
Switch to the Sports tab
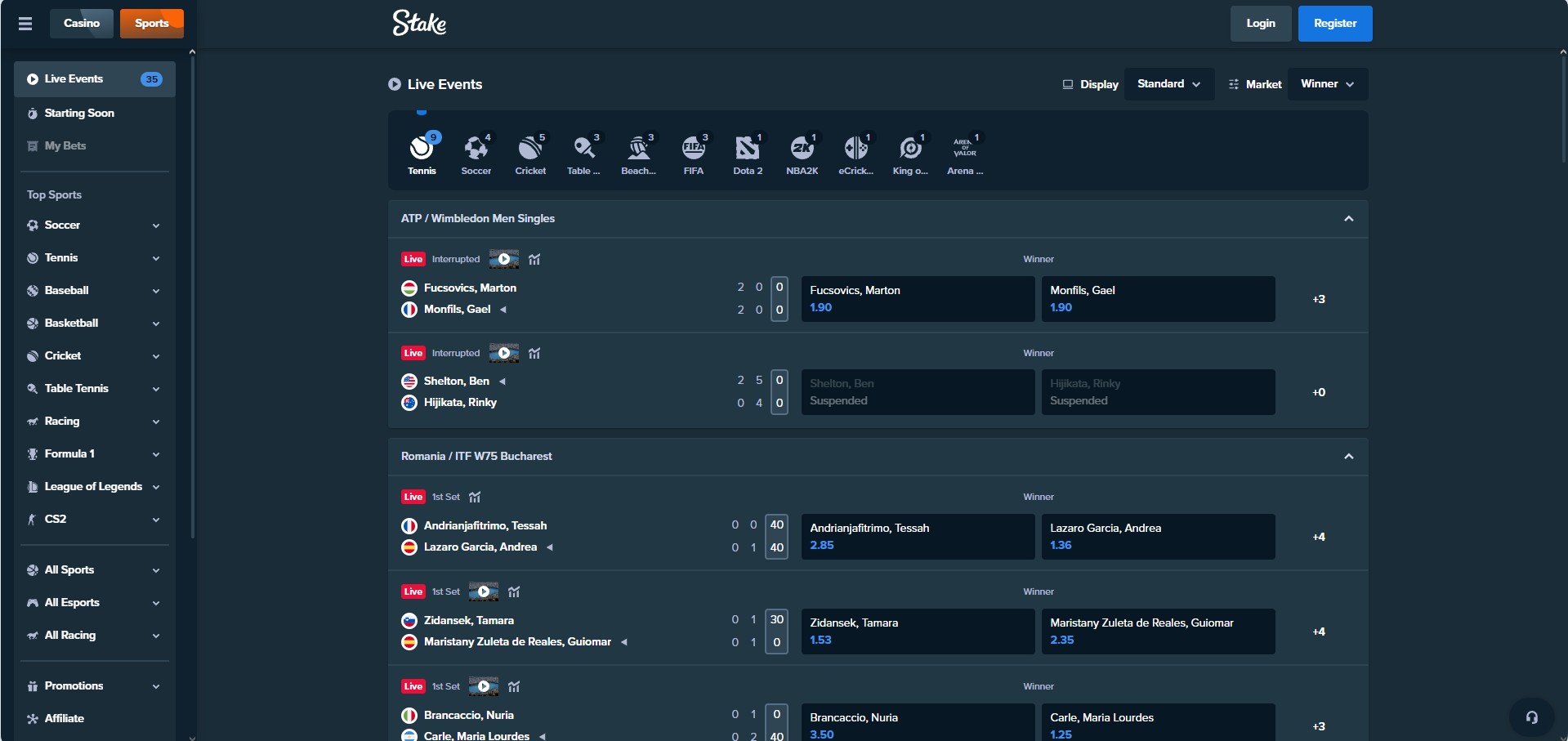coord(150,23)
